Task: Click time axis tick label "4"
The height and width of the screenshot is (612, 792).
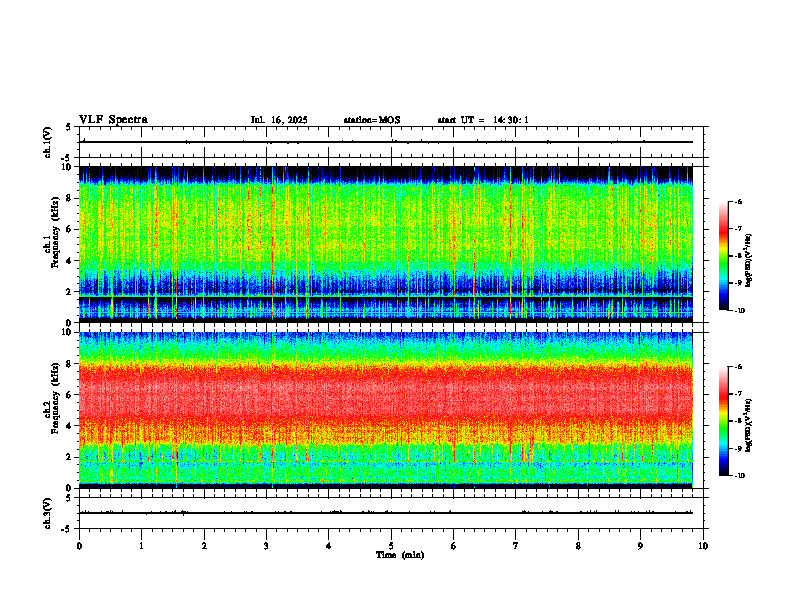Action: click(x=329, y=546)
